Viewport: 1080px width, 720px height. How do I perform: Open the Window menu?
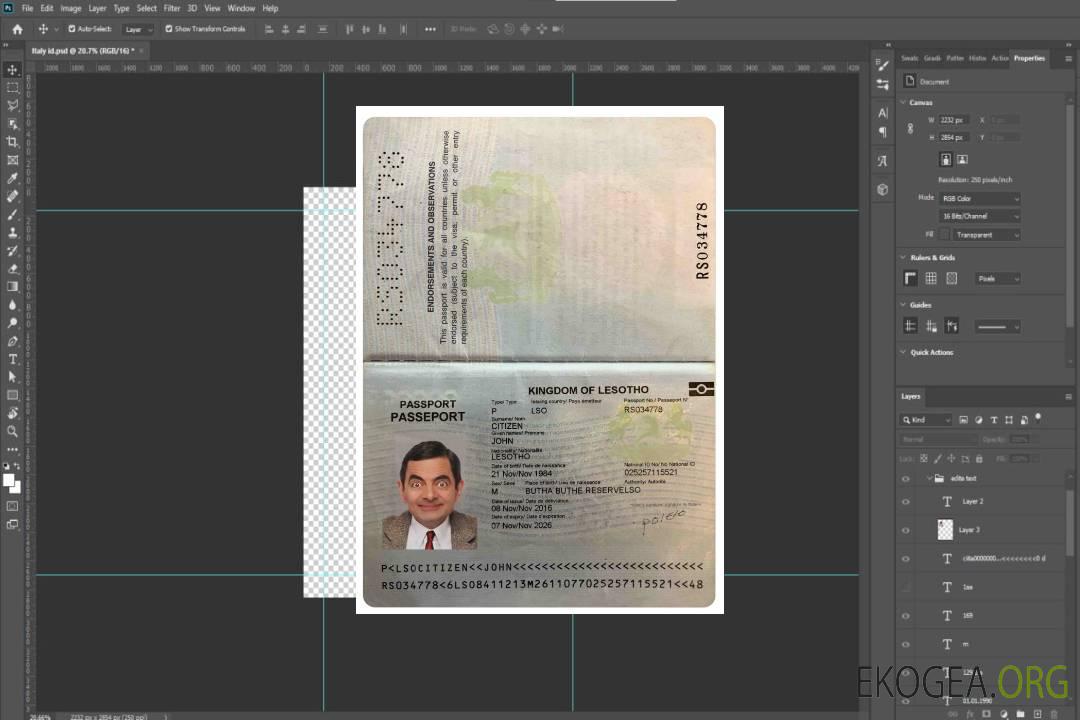coord(241,8)
